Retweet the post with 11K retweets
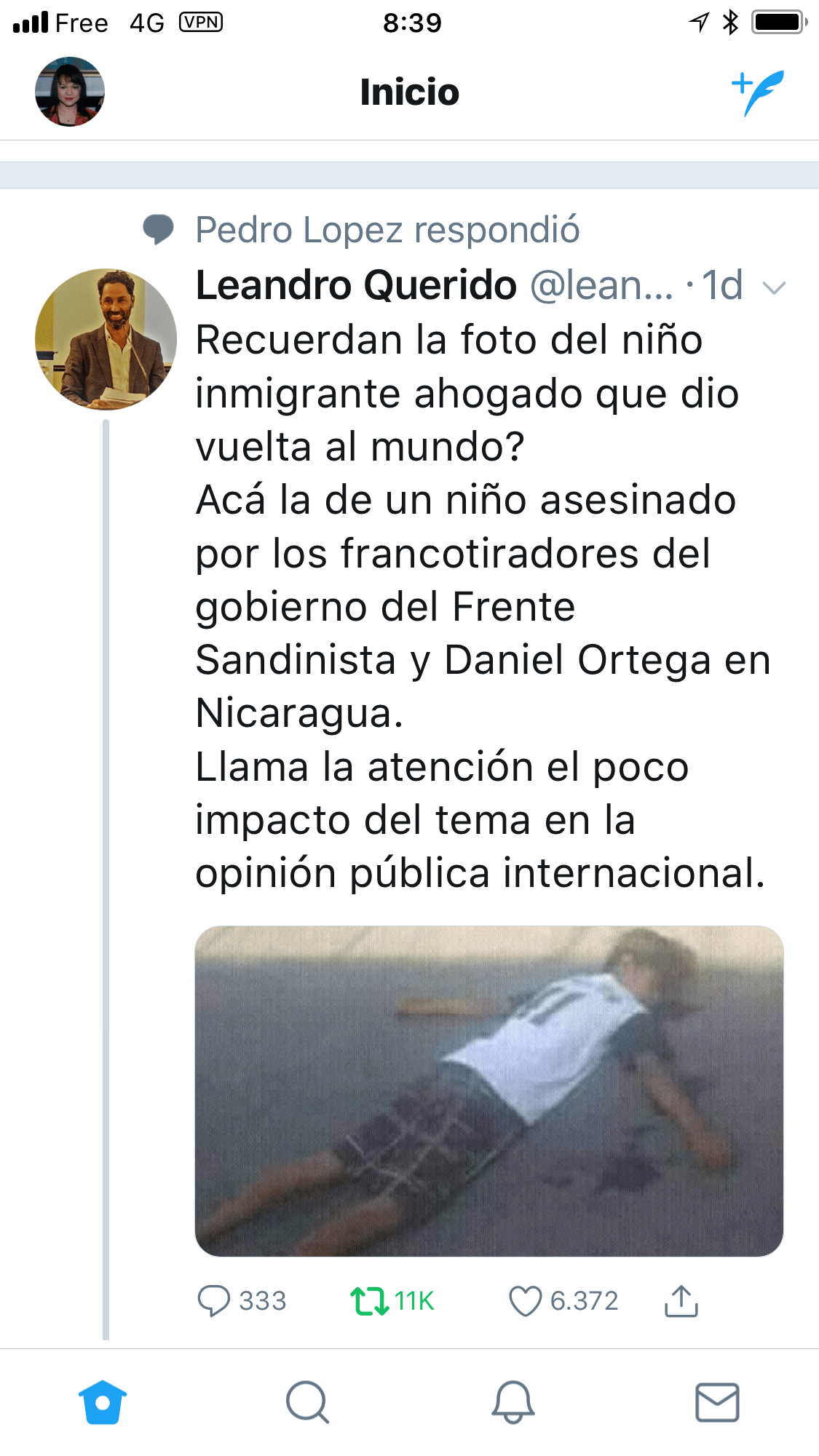This screenshot has width=819, height=1456. point(370,1301)
